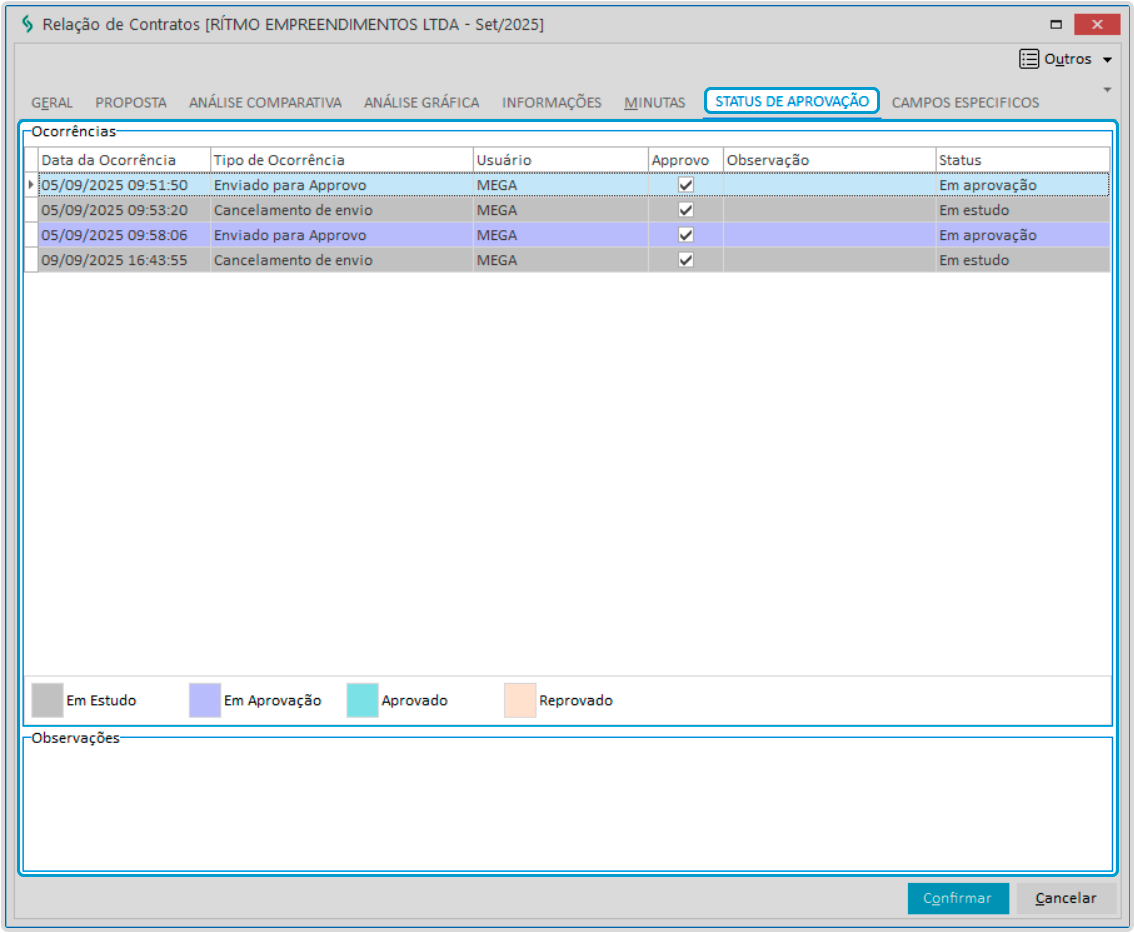The height and width of the screenshot is (933, 1134).
Task: Click the Observação cell in 09:58:06 row
Action: (x=830, y=235)
